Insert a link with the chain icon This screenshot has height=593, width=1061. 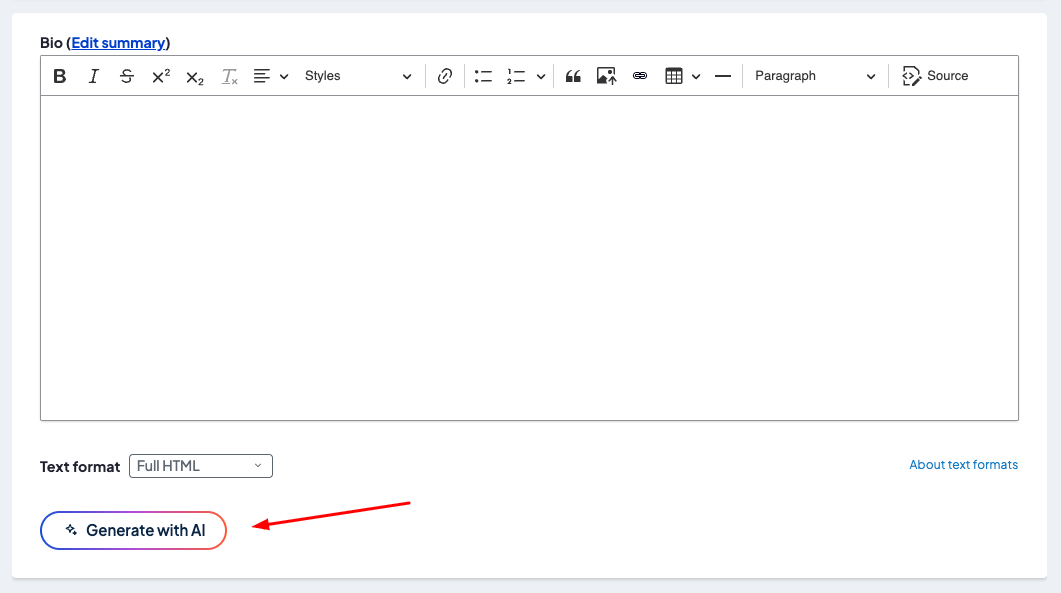tap(445, 76)
